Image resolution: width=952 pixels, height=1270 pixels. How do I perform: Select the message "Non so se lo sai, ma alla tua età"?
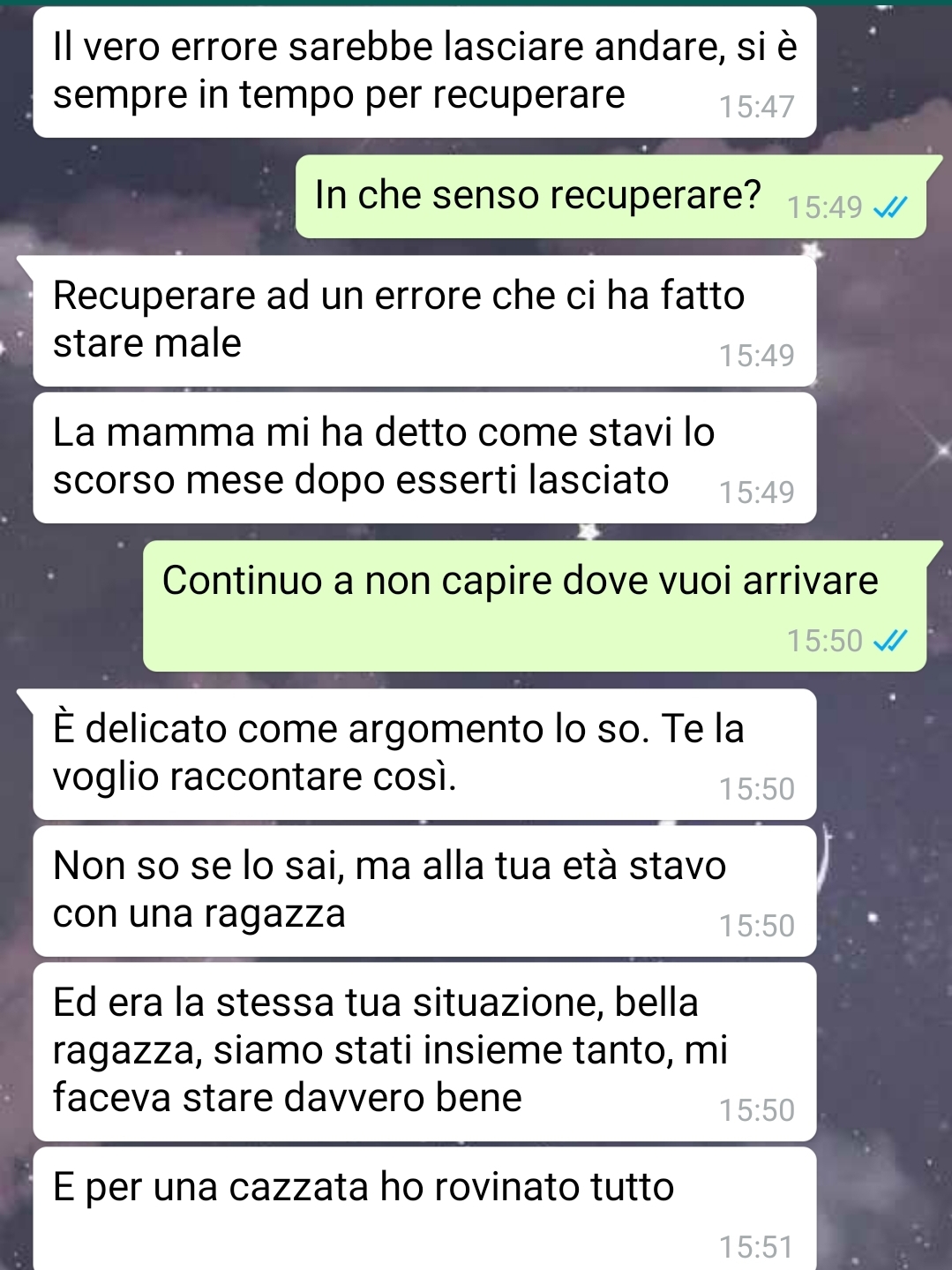pos(424,891)
